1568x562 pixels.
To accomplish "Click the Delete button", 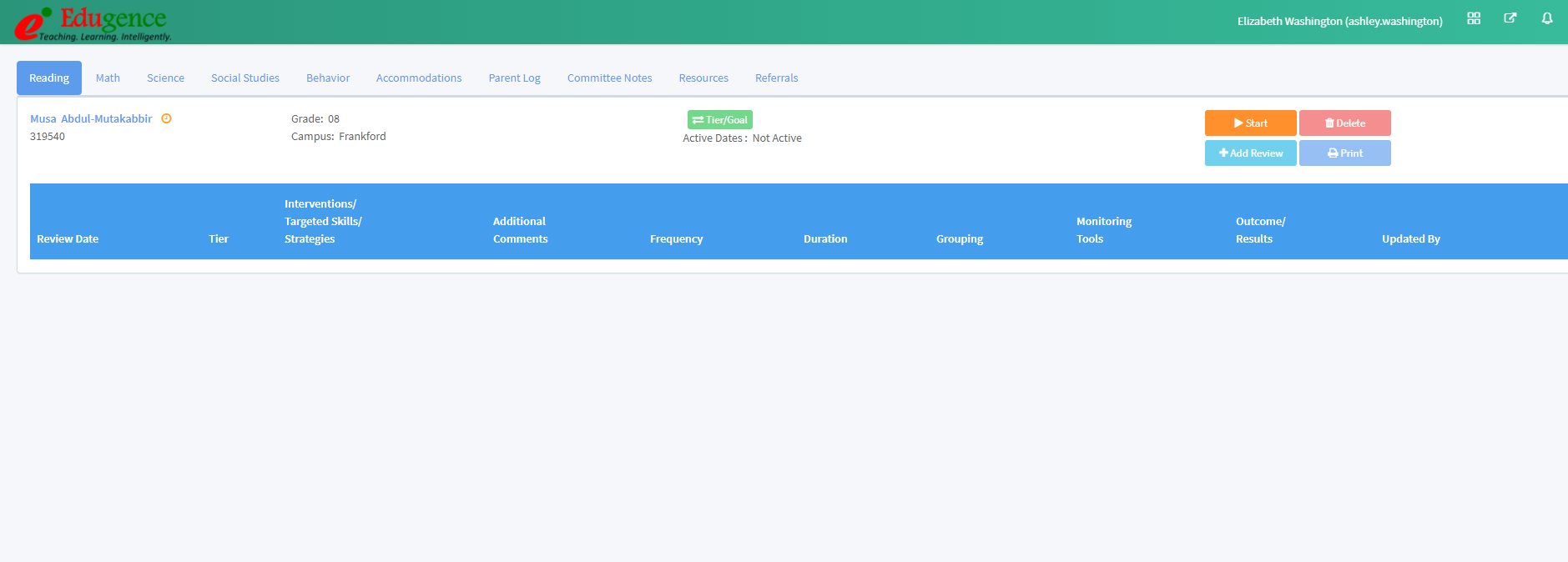I will (x=1345, y=123).
